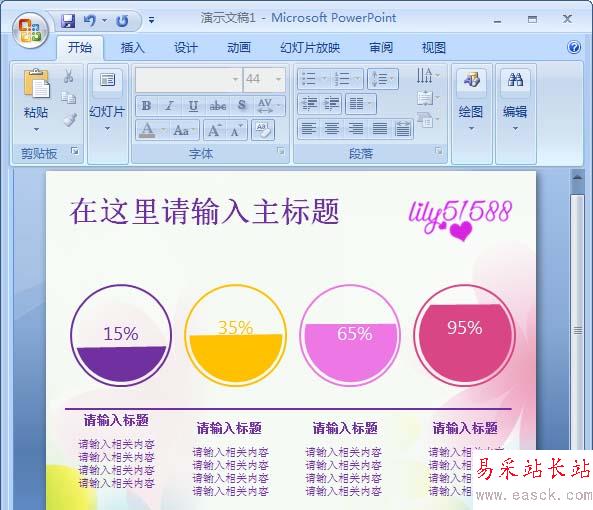Viewport: 593px width, 510px height.
Task: Select the Format Painter brush
Action: (x=70, y=120)
